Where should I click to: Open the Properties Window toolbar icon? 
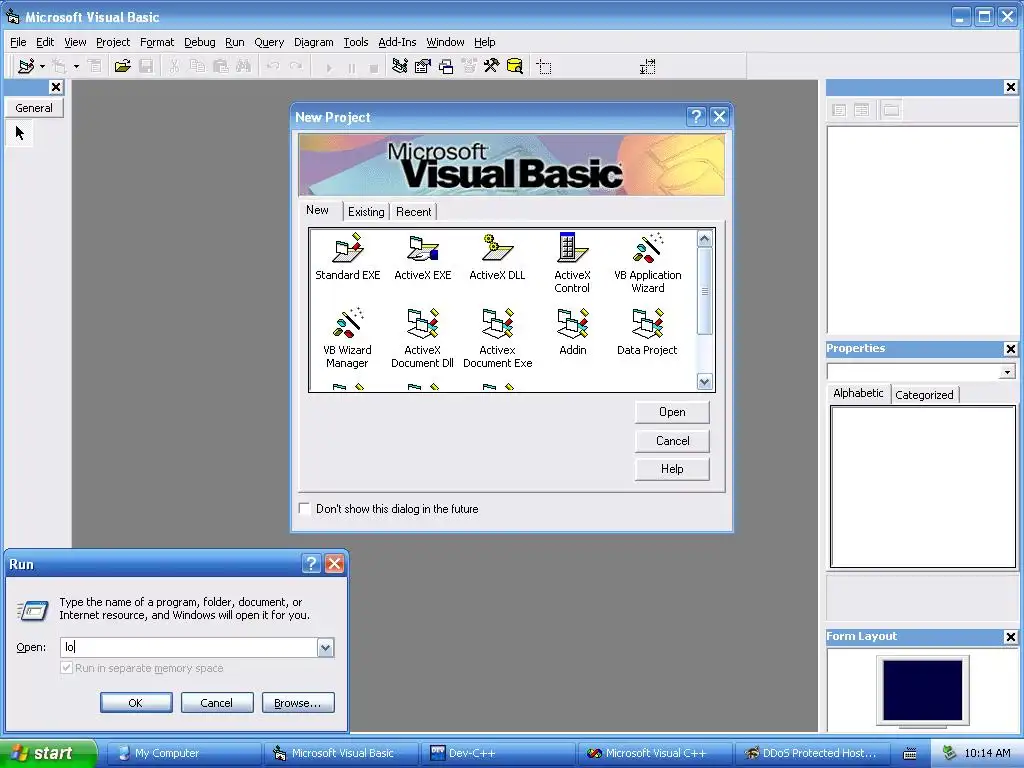(423, 66)
